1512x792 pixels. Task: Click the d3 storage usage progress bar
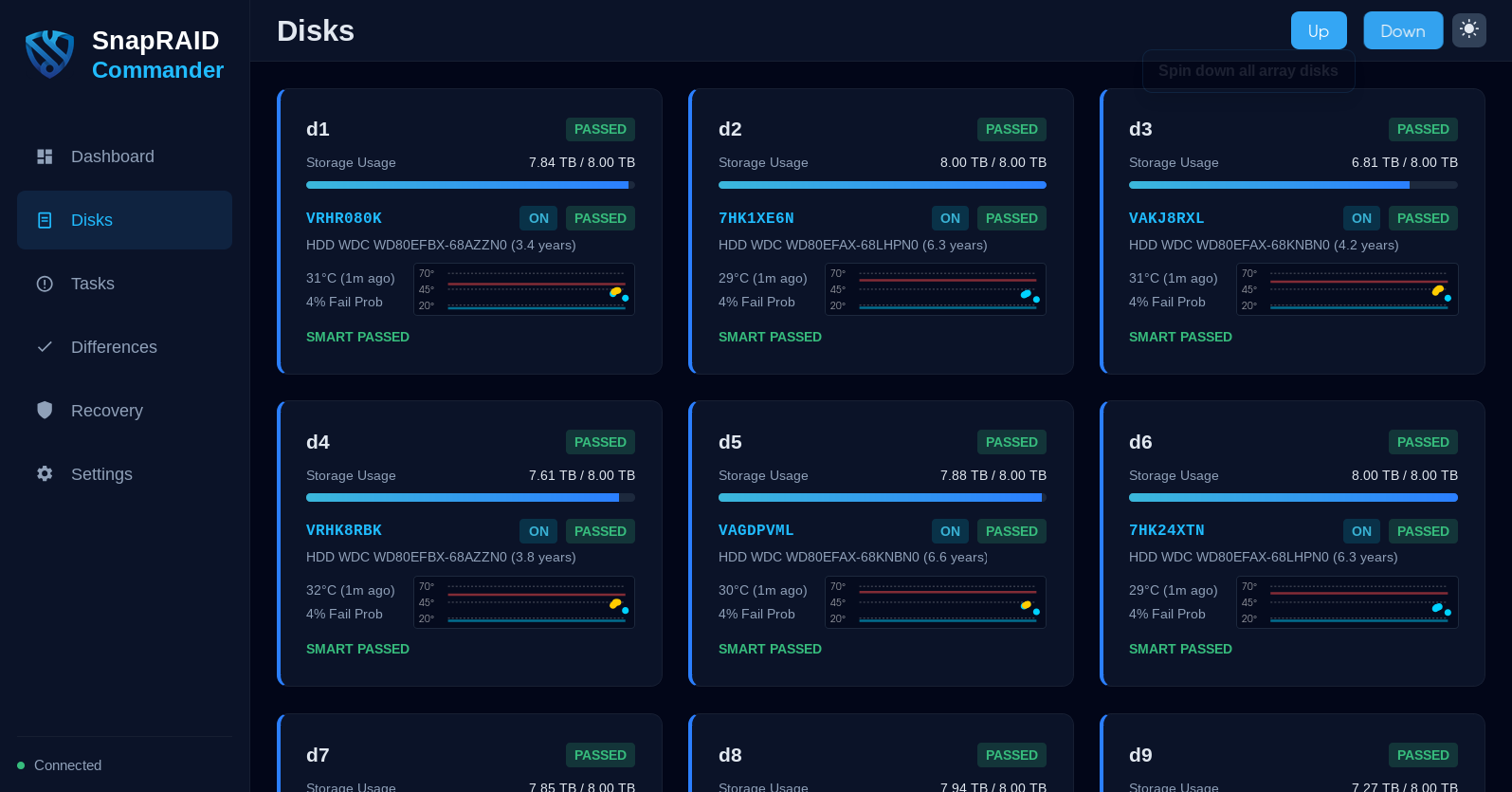[1293, 185]
